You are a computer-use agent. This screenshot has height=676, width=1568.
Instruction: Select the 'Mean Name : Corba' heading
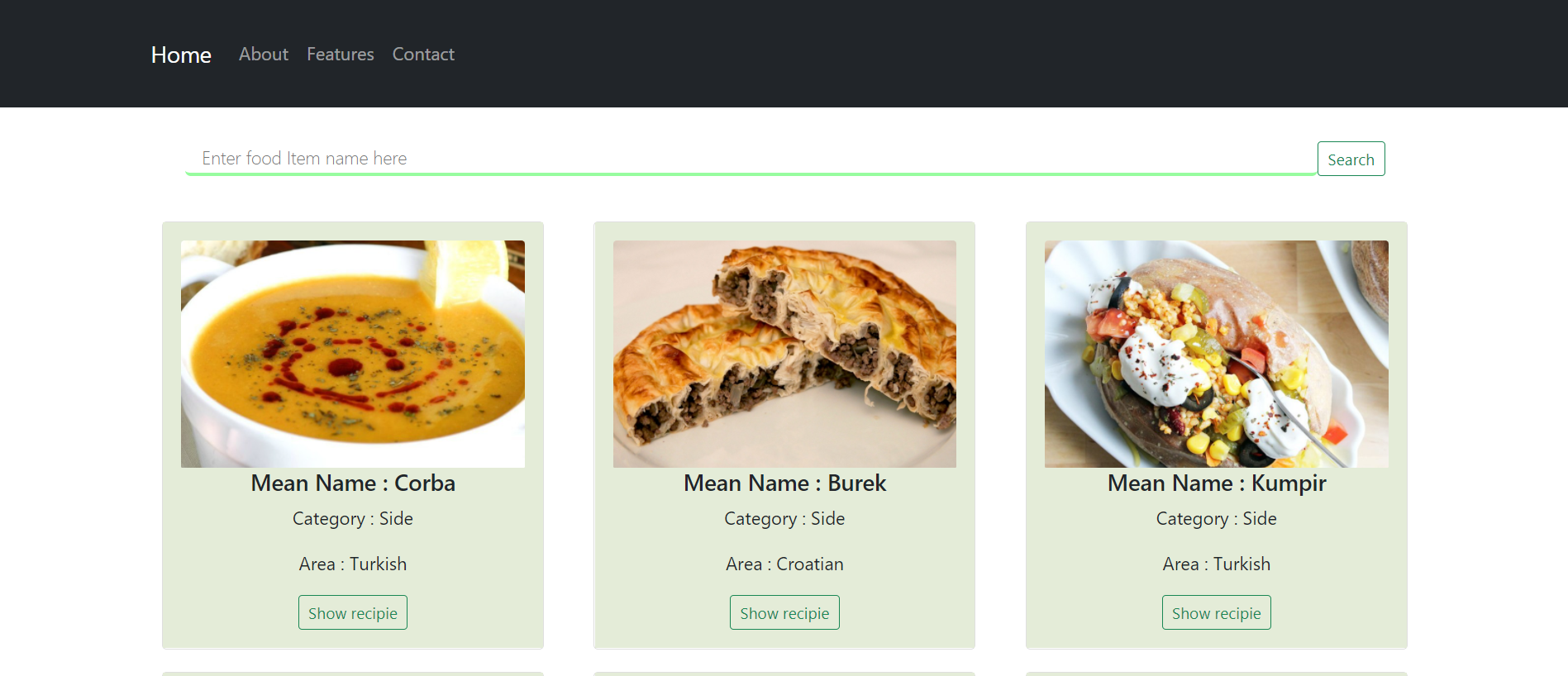[x=353, y=483]
